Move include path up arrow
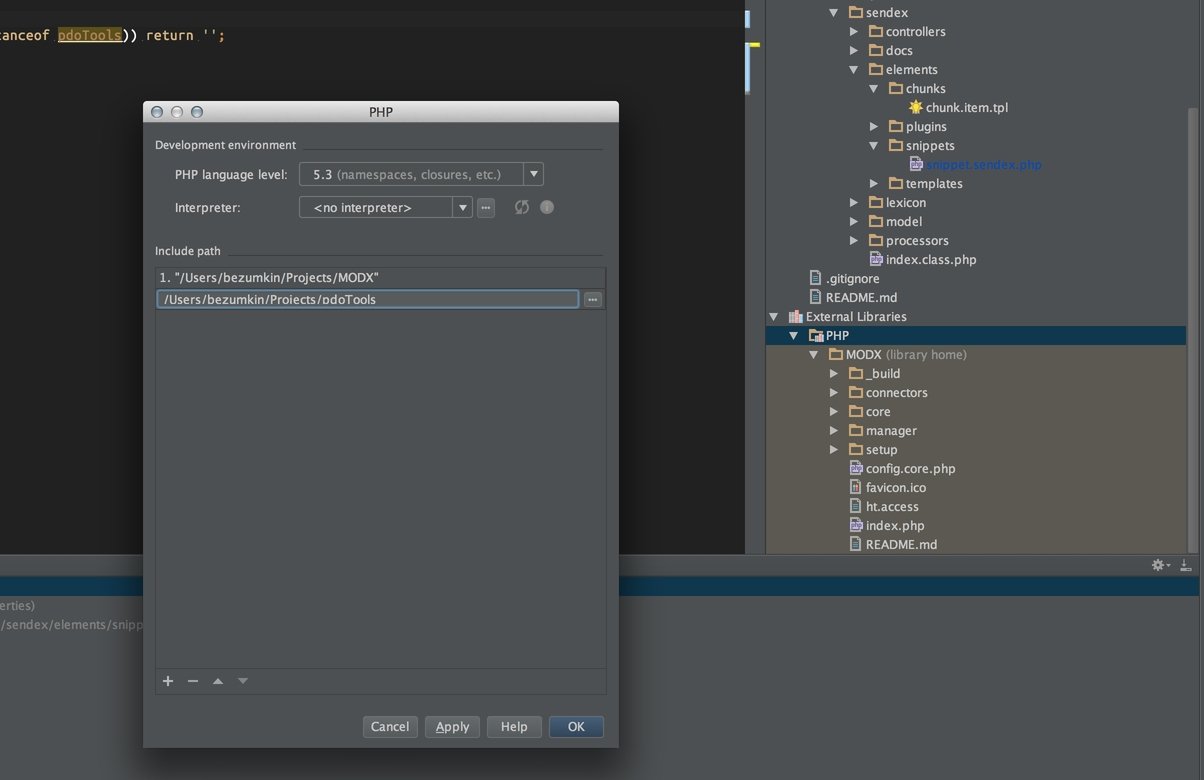The height and width of the screenshot is (780, 1204). click(217, 681)
